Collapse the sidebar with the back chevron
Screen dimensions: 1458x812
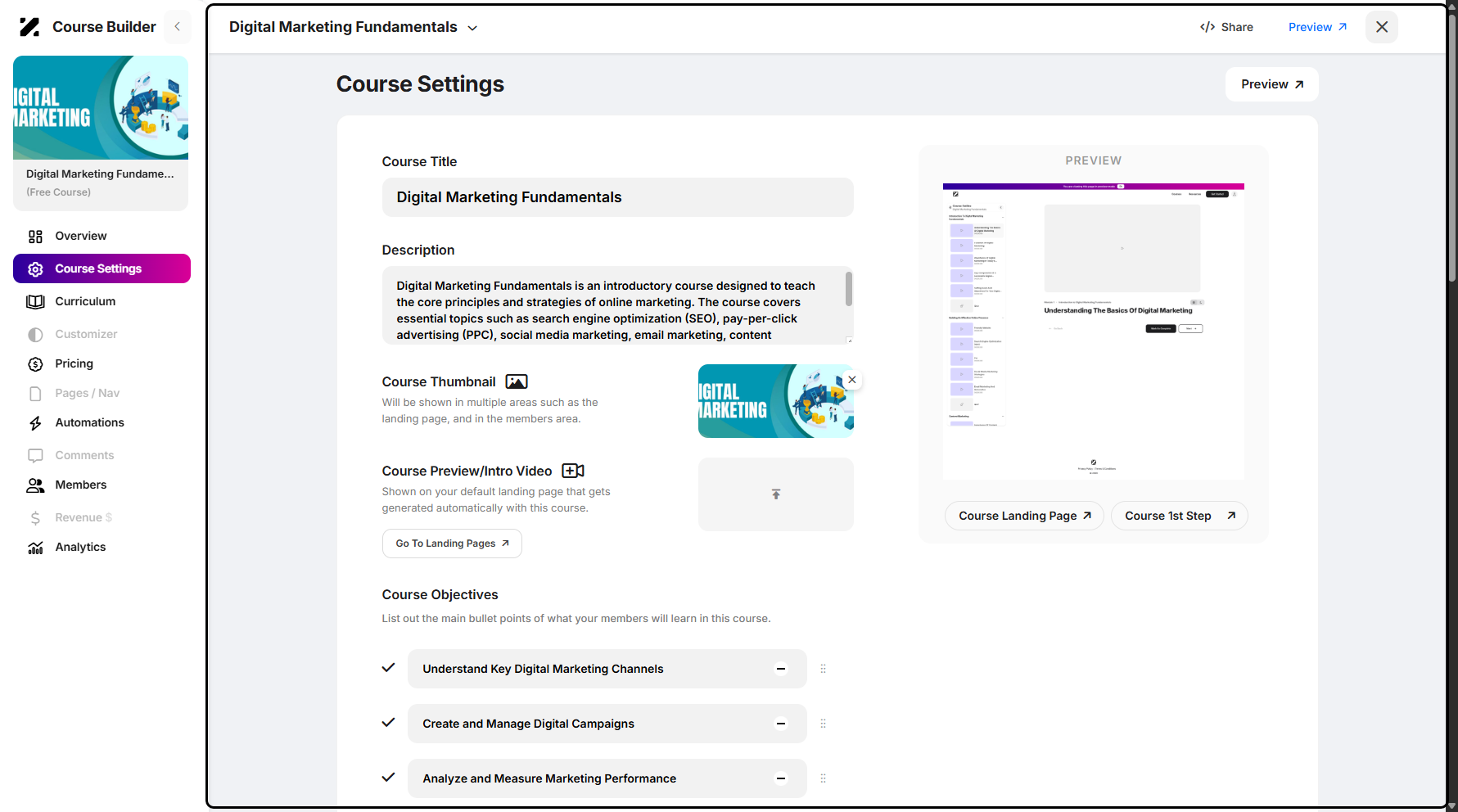click(178, 27)
